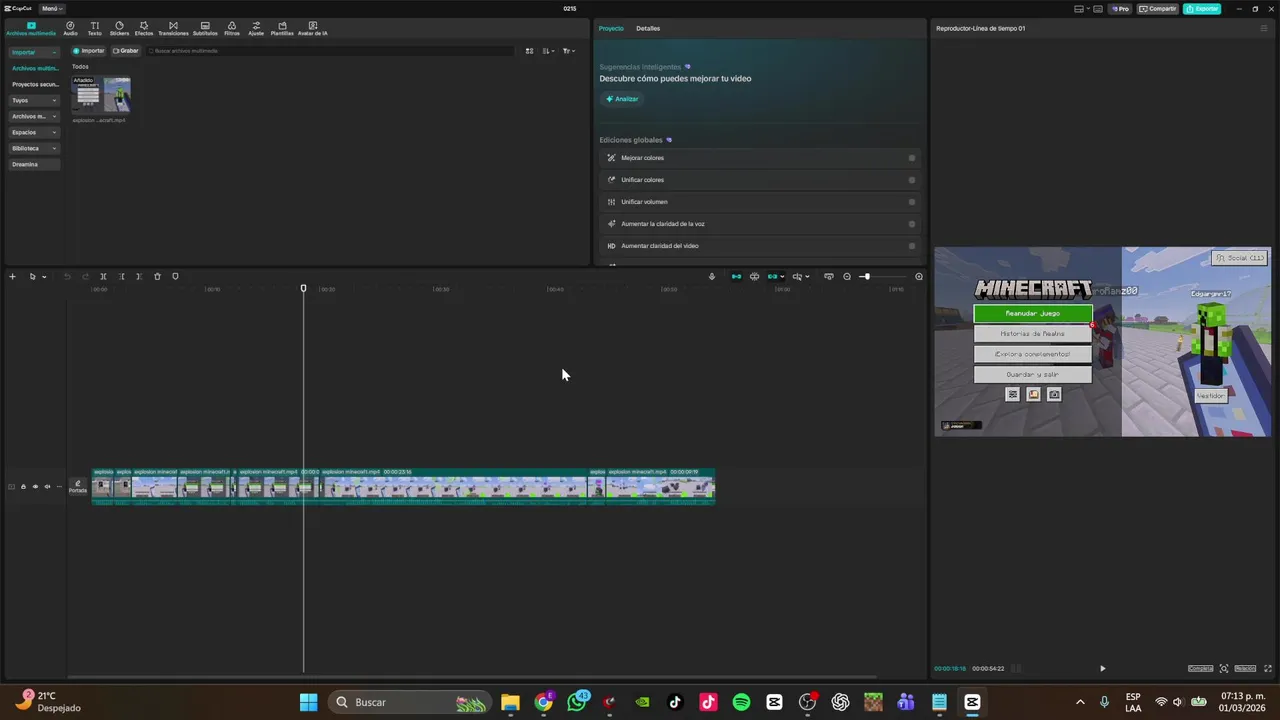Image resolution: width=1280 pixels, height=720 pixels.
Task: Open the Plantillas panel
Action: point(282,28)
